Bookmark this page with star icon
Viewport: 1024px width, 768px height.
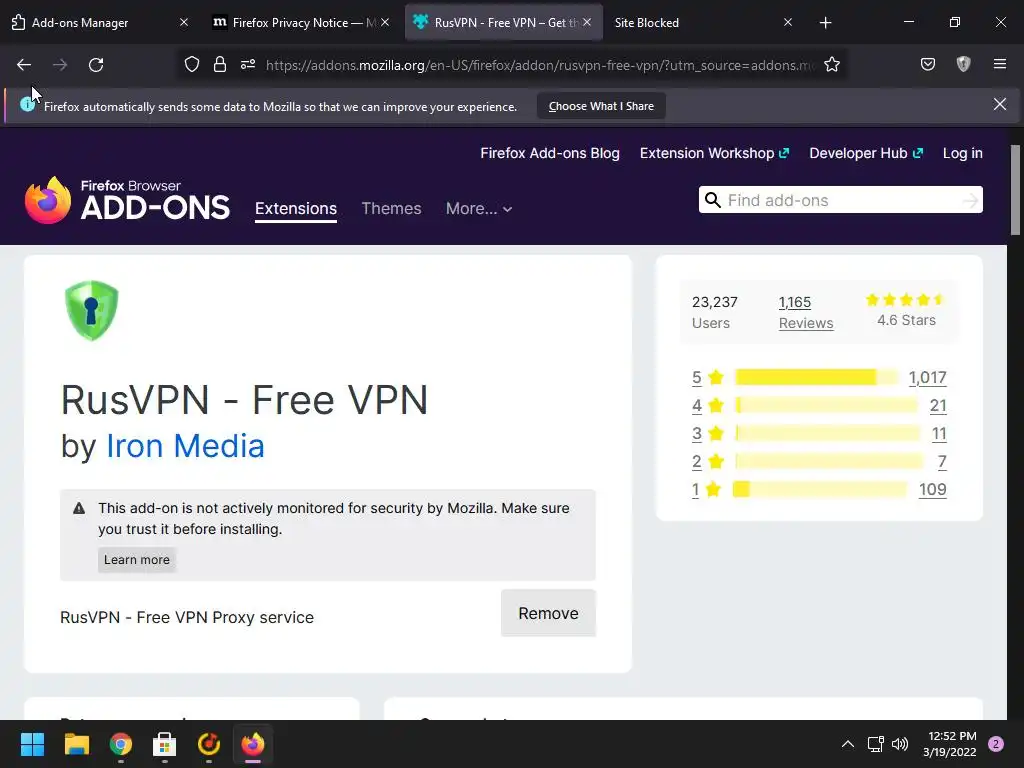[x=831, y=64]
